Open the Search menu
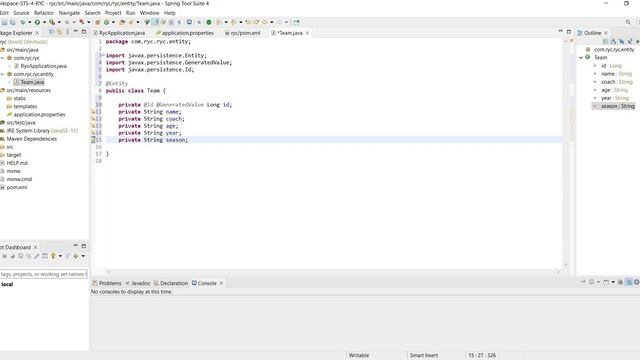Viewport: 640px width, 360px height. [x=92, y=13]
